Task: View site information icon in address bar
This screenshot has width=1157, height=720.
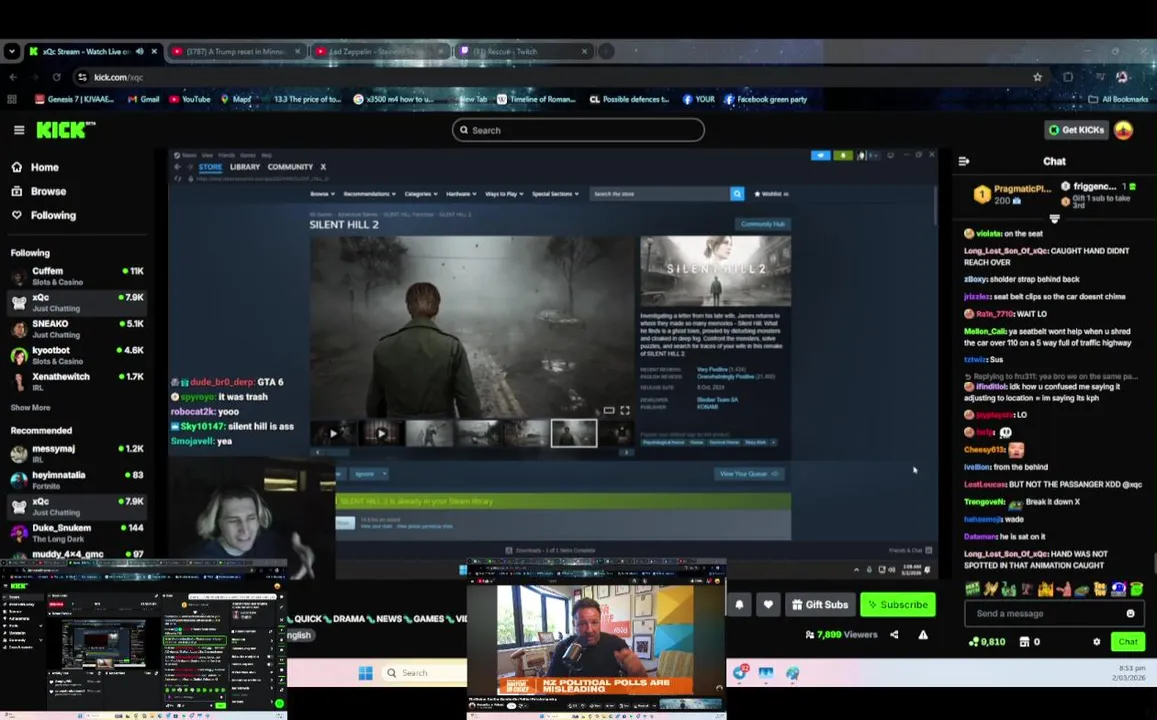Action: tap(83, 77)
